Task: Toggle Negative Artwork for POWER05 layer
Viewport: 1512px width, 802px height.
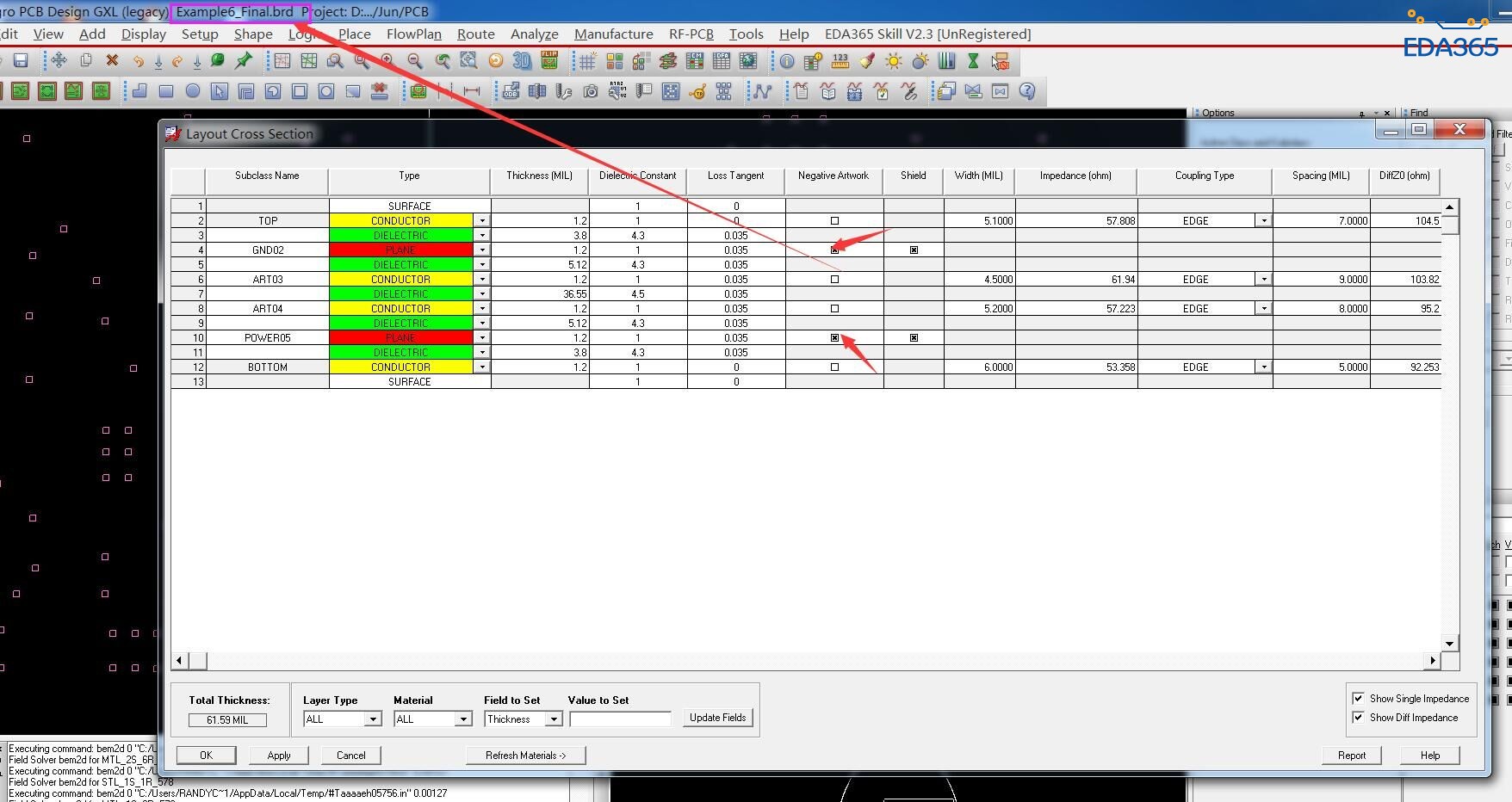Action: coord(834,337)
